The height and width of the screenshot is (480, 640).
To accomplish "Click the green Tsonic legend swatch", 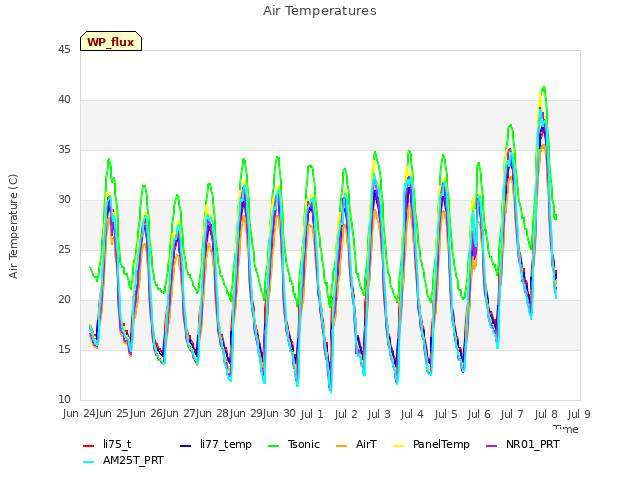I will (273, 446).
